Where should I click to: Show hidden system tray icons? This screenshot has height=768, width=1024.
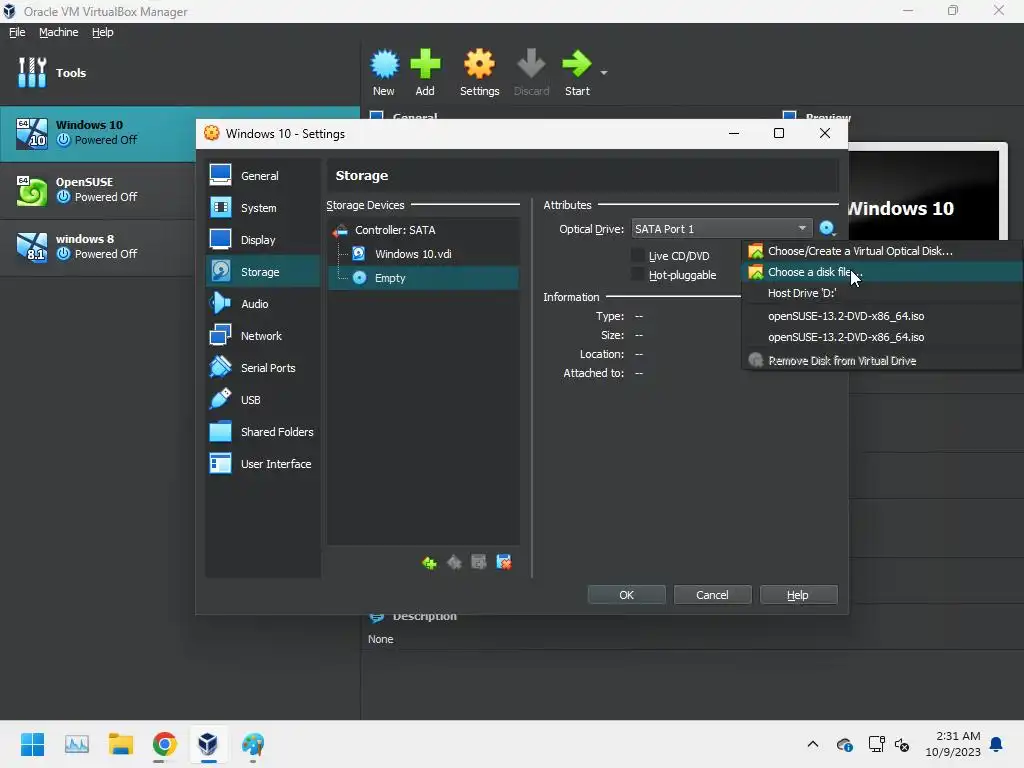[x=813, y=744]
